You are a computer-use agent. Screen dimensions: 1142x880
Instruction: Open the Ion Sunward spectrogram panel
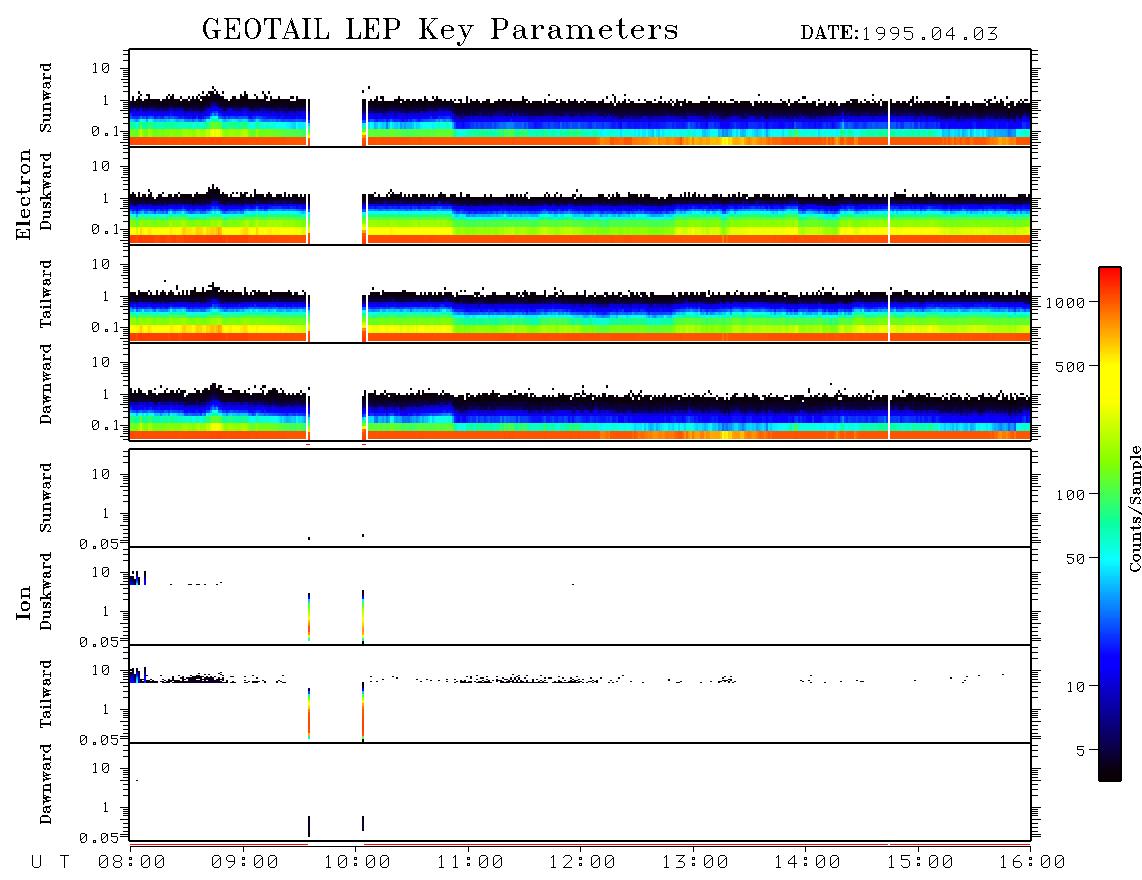point(580,498)
